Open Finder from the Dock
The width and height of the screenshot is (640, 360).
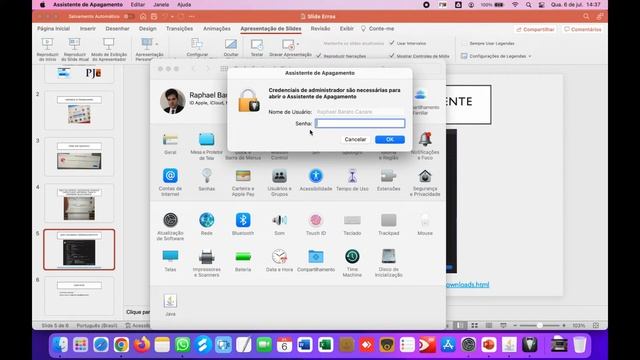click(60, 345)
